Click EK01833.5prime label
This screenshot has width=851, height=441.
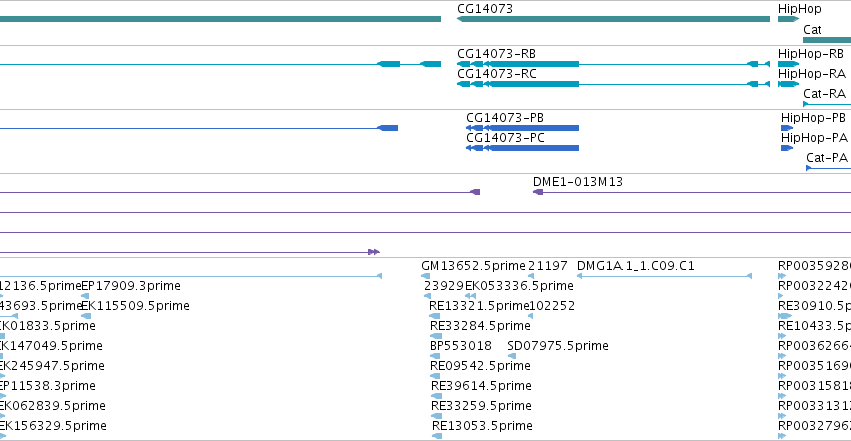pyautogui.click(x=47, y=326)
